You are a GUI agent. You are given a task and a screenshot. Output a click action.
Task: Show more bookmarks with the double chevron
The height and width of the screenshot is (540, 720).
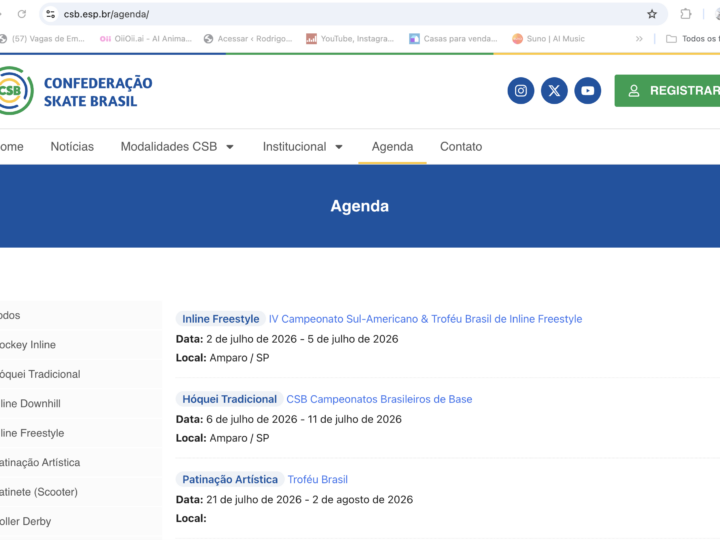coord(639,39)
